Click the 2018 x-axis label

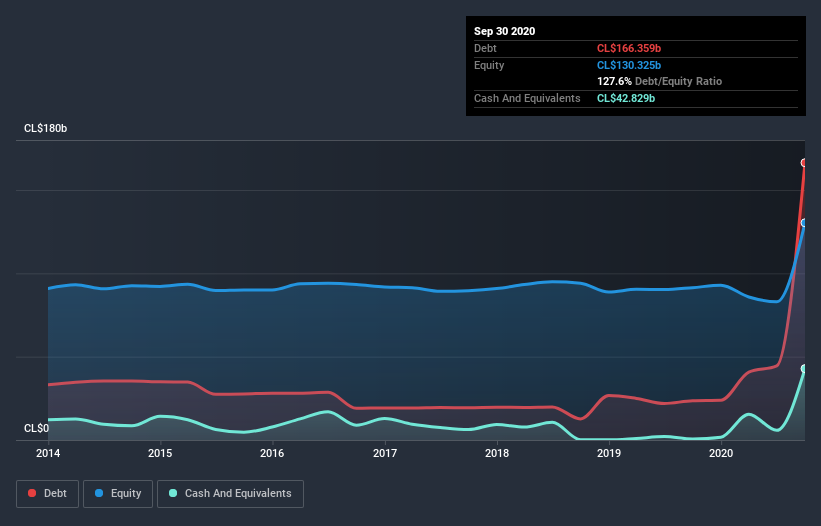click(497, 453)
